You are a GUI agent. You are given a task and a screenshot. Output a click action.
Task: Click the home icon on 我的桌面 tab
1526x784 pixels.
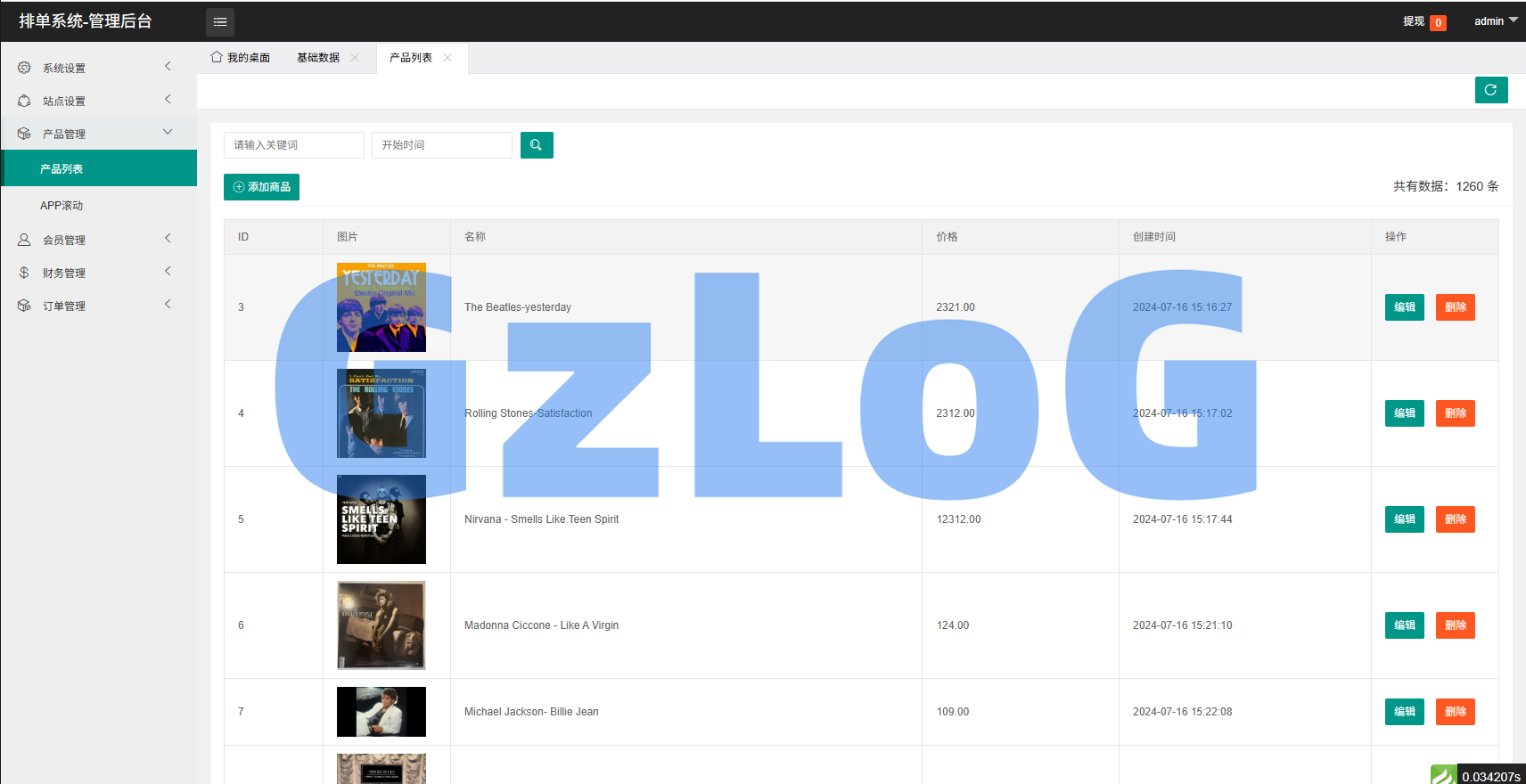pos(217,57)
